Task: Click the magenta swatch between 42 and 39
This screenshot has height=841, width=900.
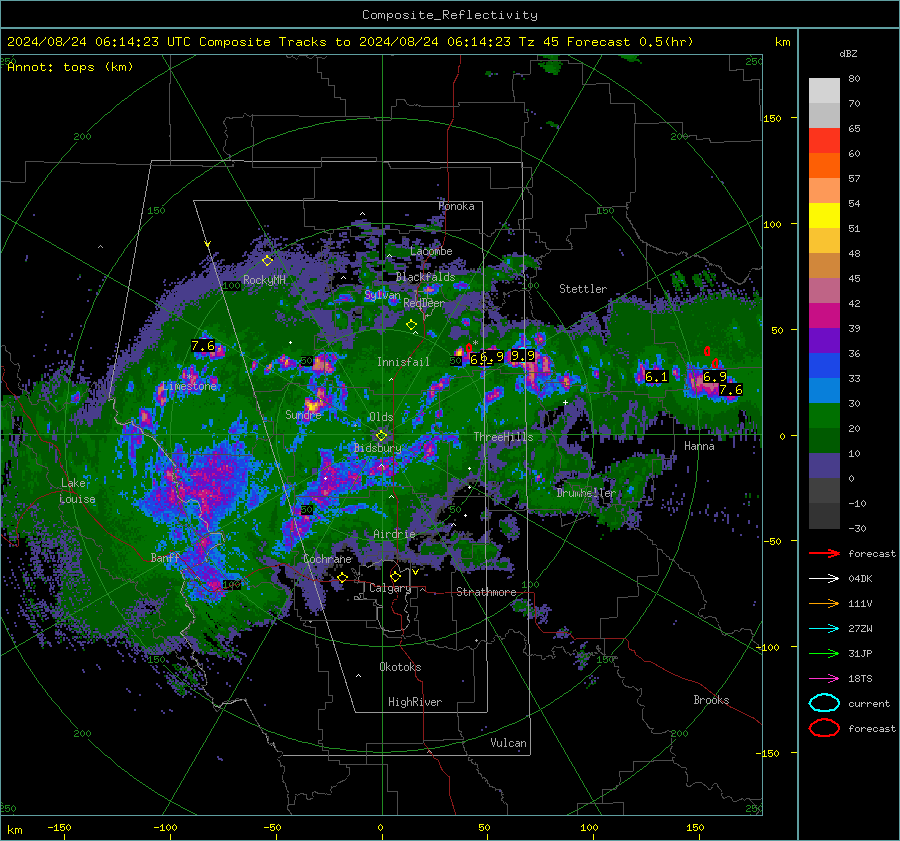Action: click(824, 316)
